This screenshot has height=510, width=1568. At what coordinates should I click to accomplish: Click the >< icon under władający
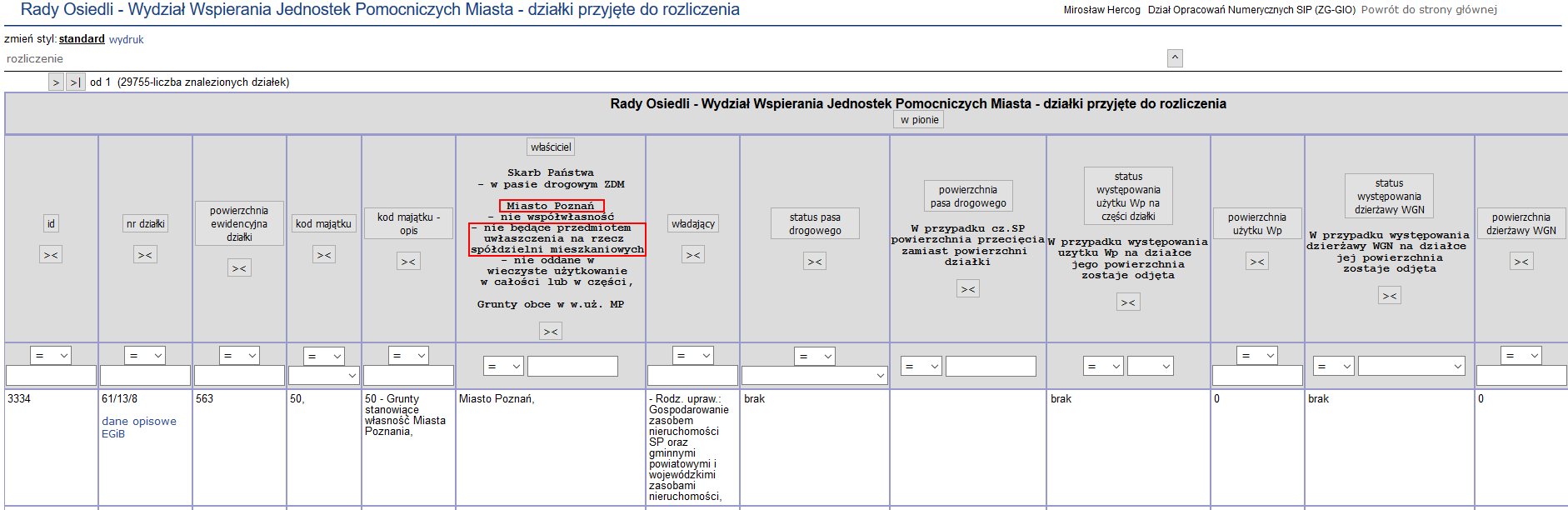pos(693,255)
